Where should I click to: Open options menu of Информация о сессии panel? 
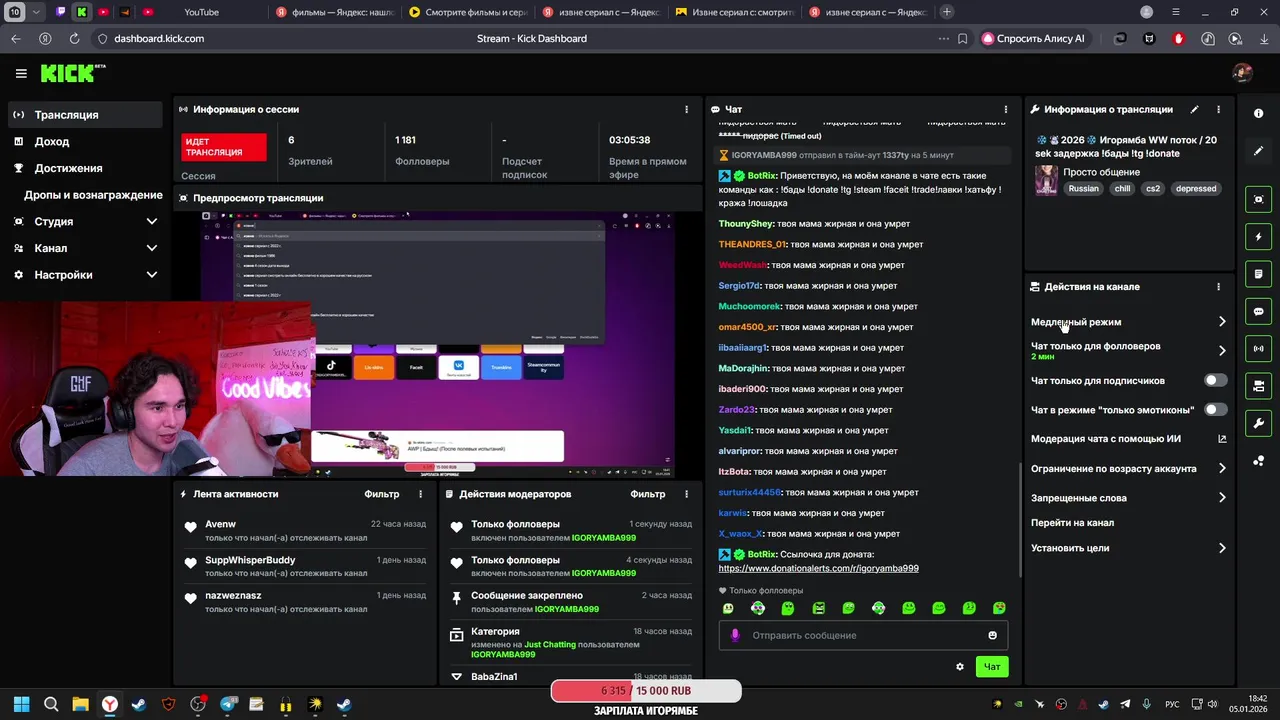686,109
